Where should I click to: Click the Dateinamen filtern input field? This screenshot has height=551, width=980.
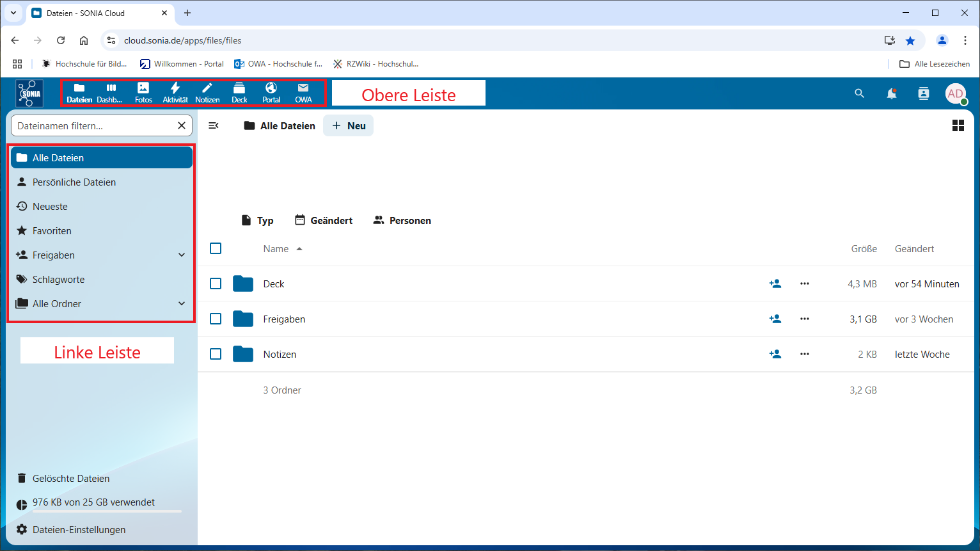click(93, 126)
